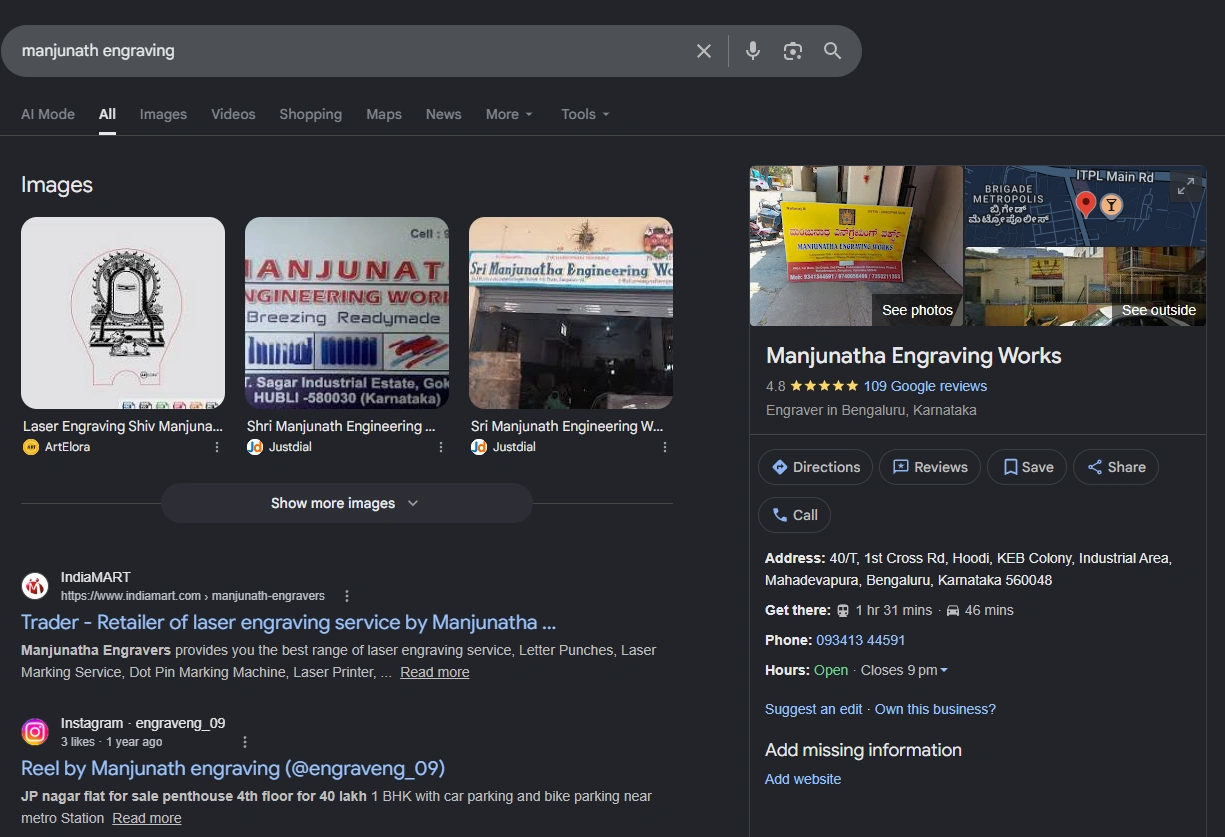
Task: Switch to News tab
Action: coord(443,114)
